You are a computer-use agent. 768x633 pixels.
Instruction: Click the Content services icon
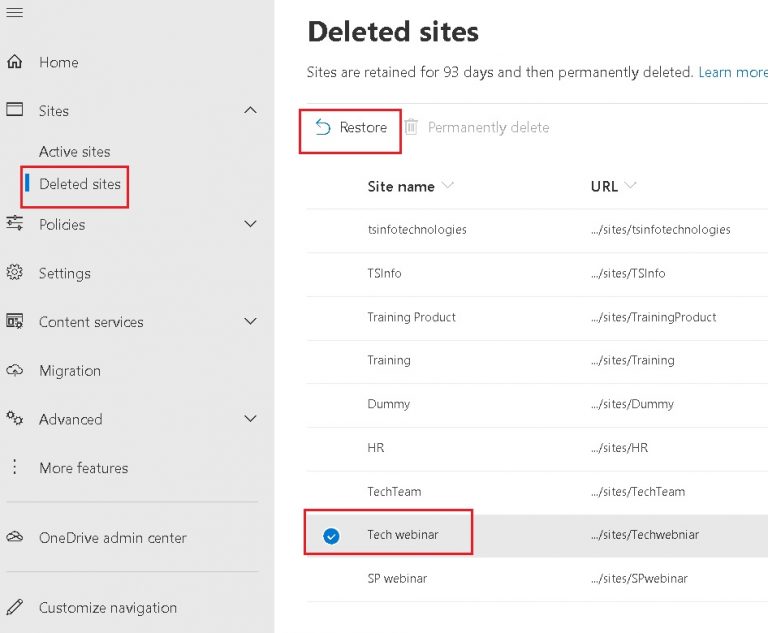14,322
